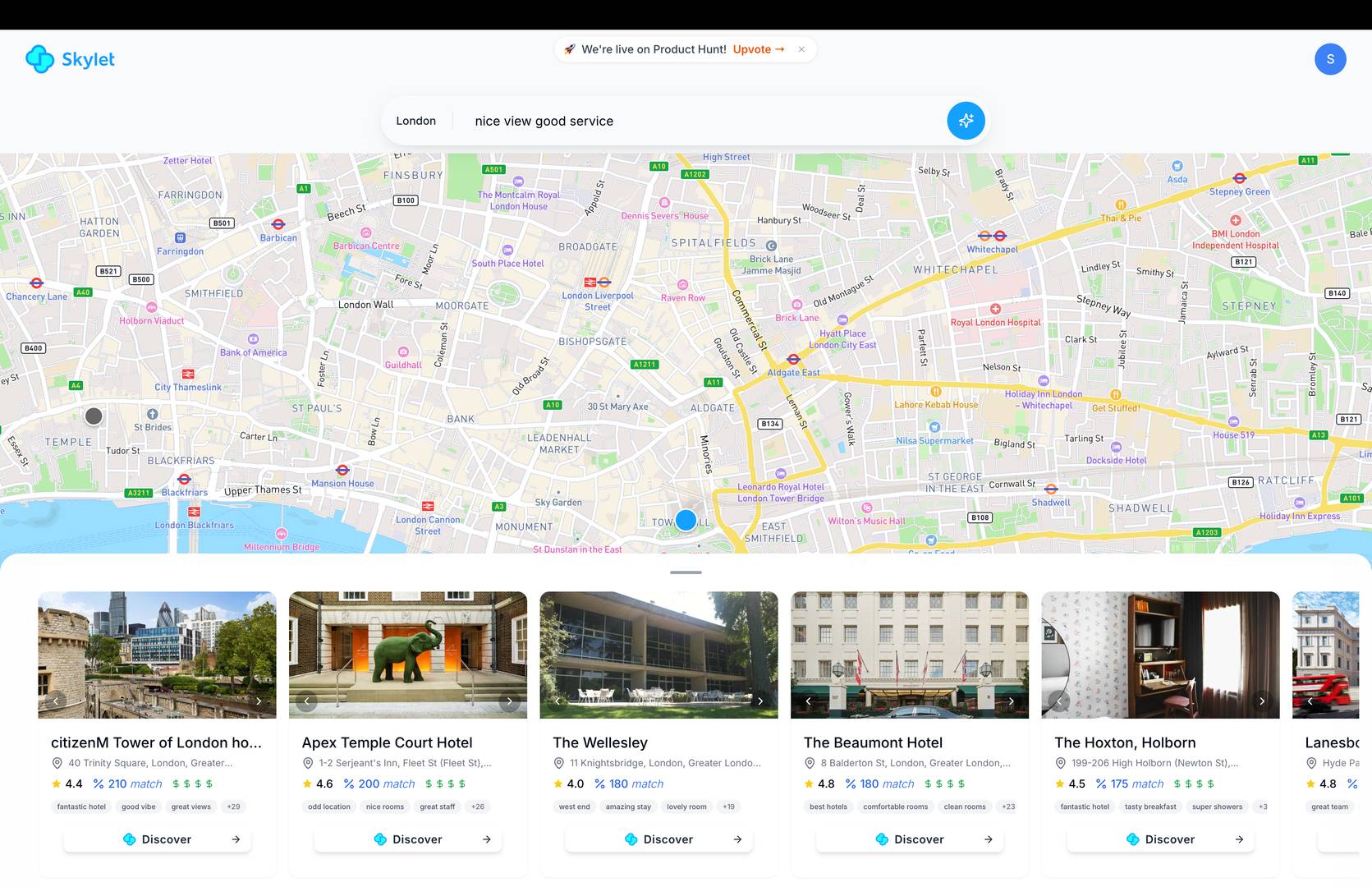Click the 'super showers' tag on Hoxton card
This screenshot has width=1372, height=887.
pos(1218,807)
